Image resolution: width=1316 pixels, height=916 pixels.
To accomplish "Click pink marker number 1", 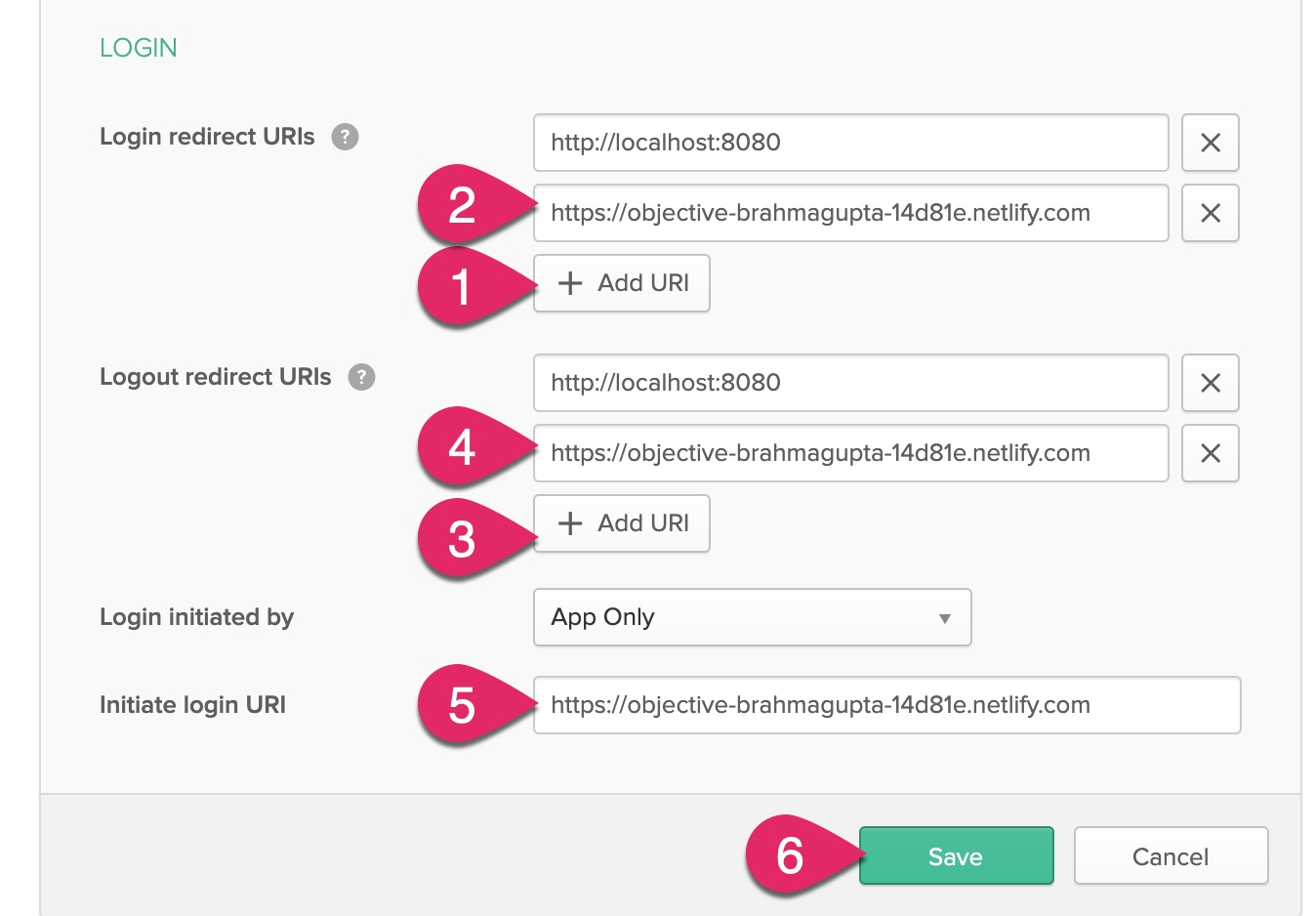I will (x=463, y=287).
